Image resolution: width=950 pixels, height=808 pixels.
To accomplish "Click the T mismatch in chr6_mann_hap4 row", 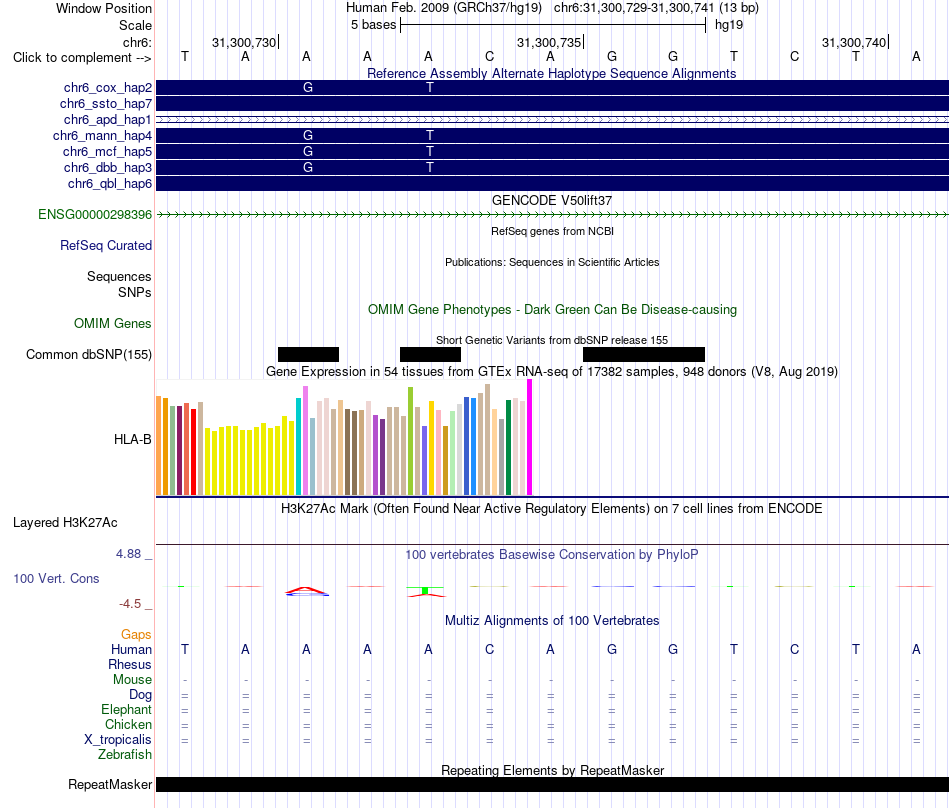I will pyautogui.click(x=430, y=136).
